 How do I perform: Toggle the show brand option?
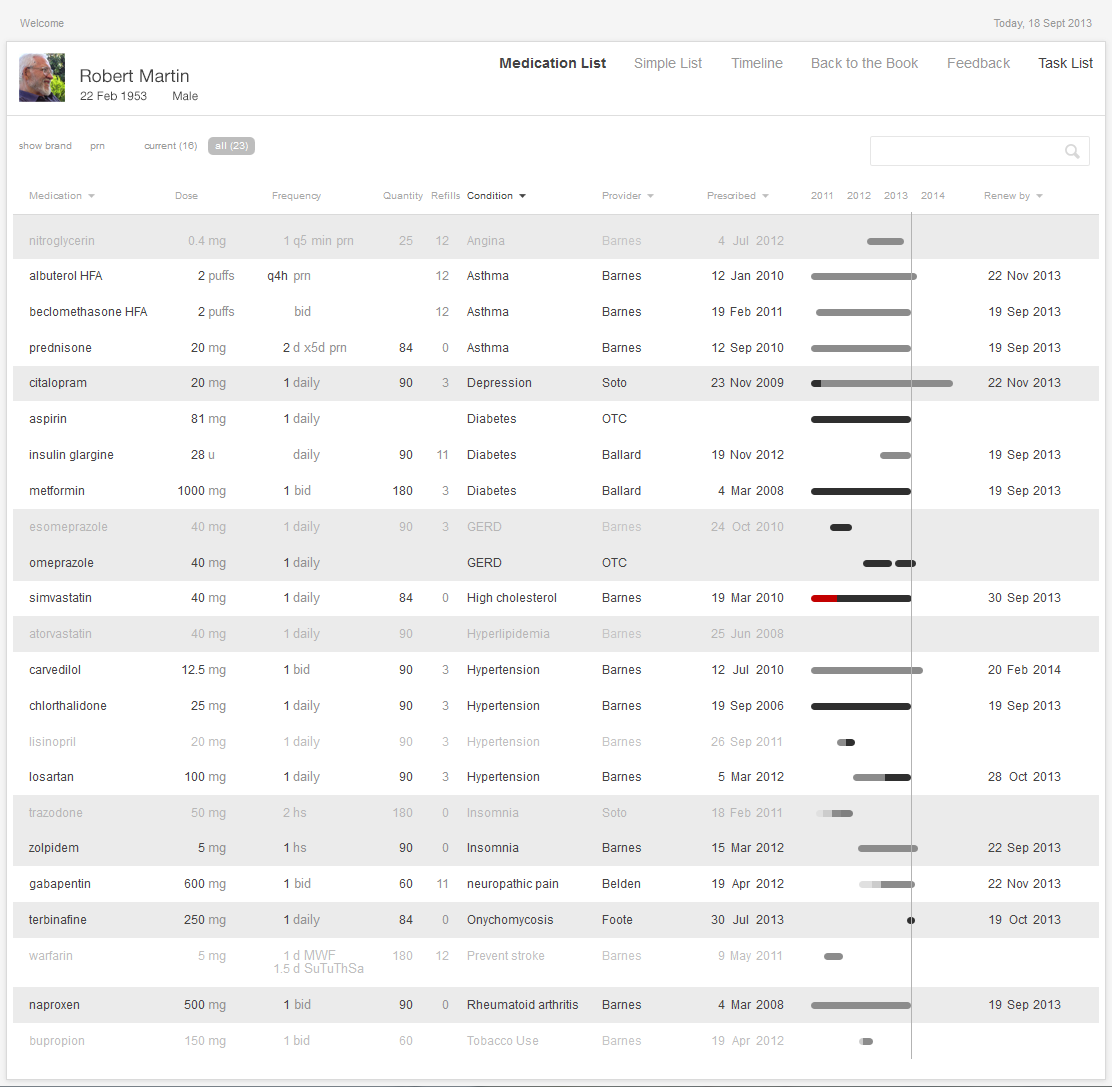45,146
